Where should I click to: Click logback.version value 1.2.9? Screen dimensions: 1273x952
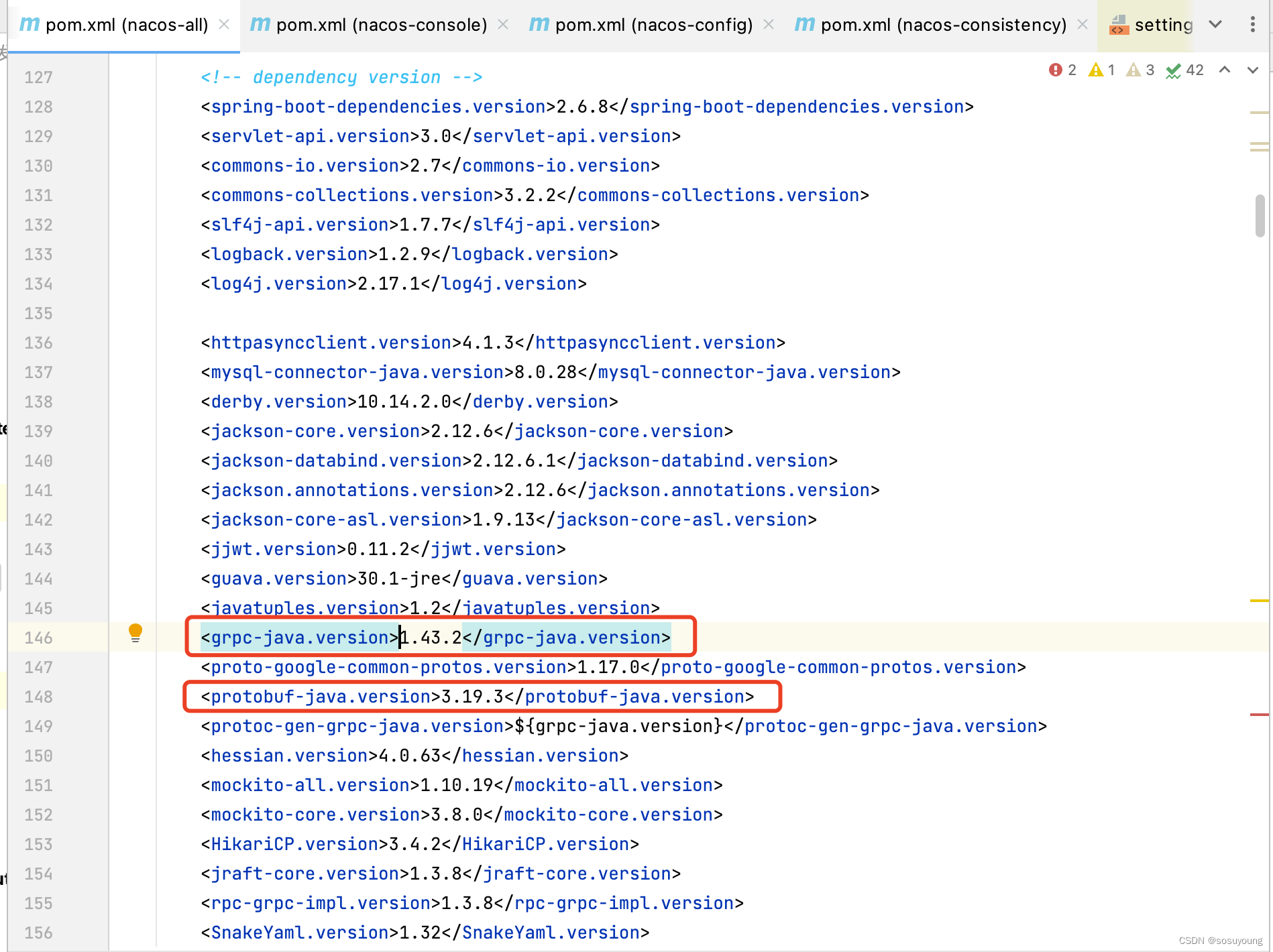coord(405,254)
